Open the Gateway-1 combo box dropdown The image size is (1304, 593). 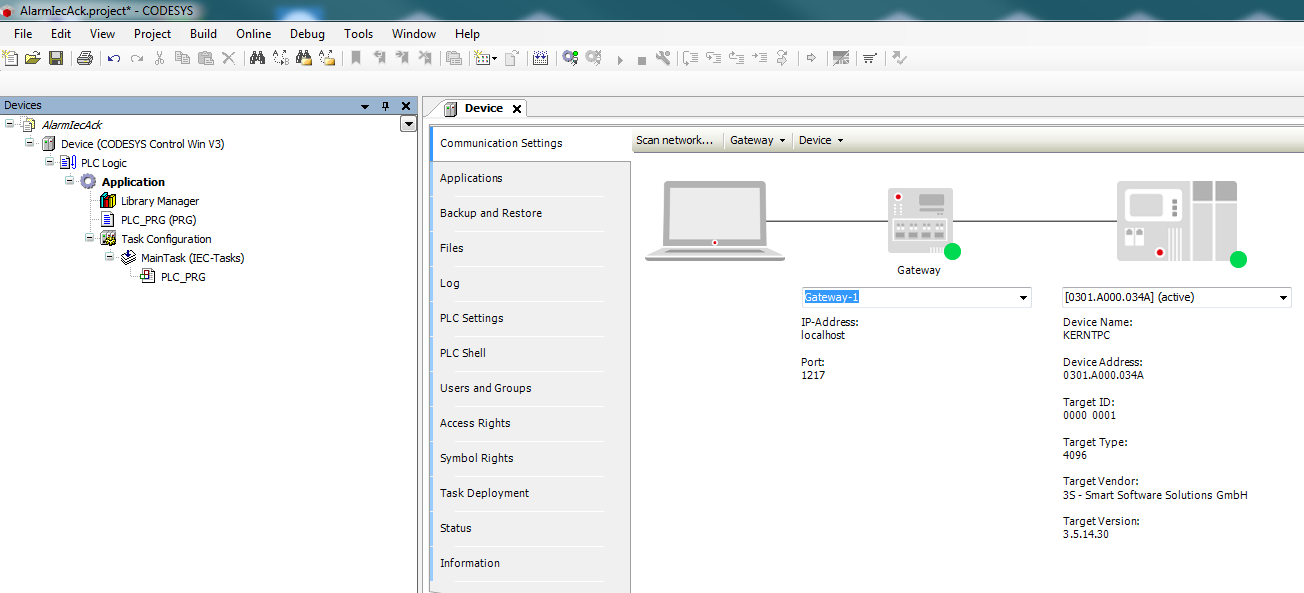click(x=1023, y=298)
